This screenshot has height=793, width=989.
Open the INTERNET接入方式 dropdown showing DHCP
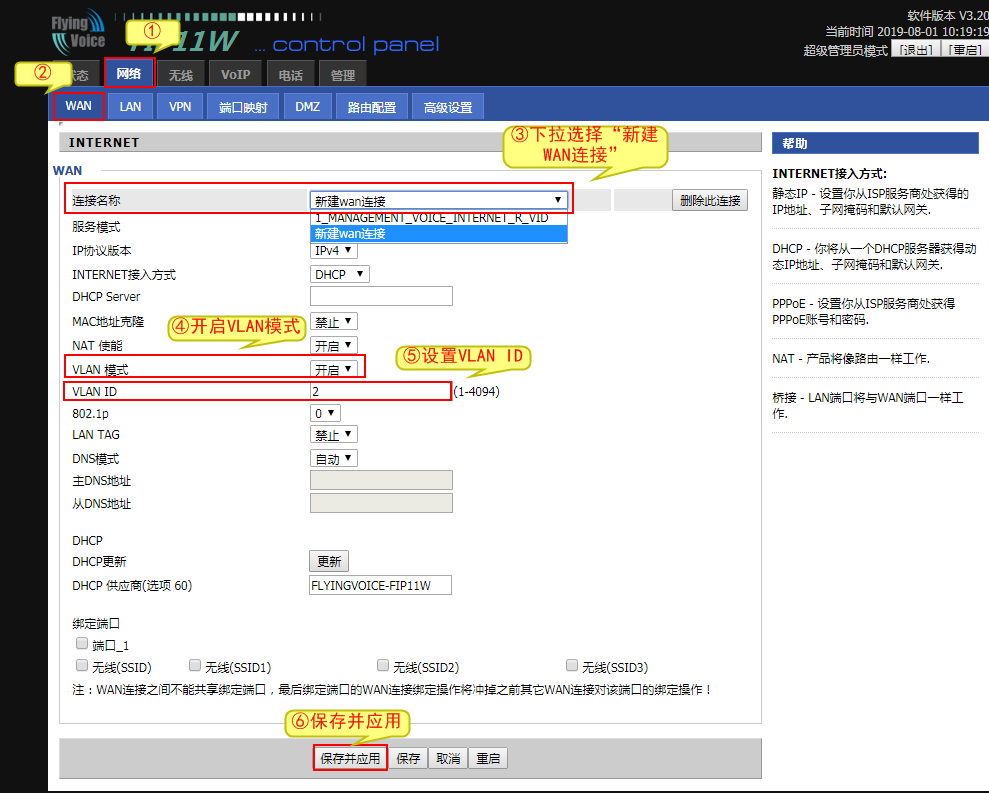(x=339, y=273)
